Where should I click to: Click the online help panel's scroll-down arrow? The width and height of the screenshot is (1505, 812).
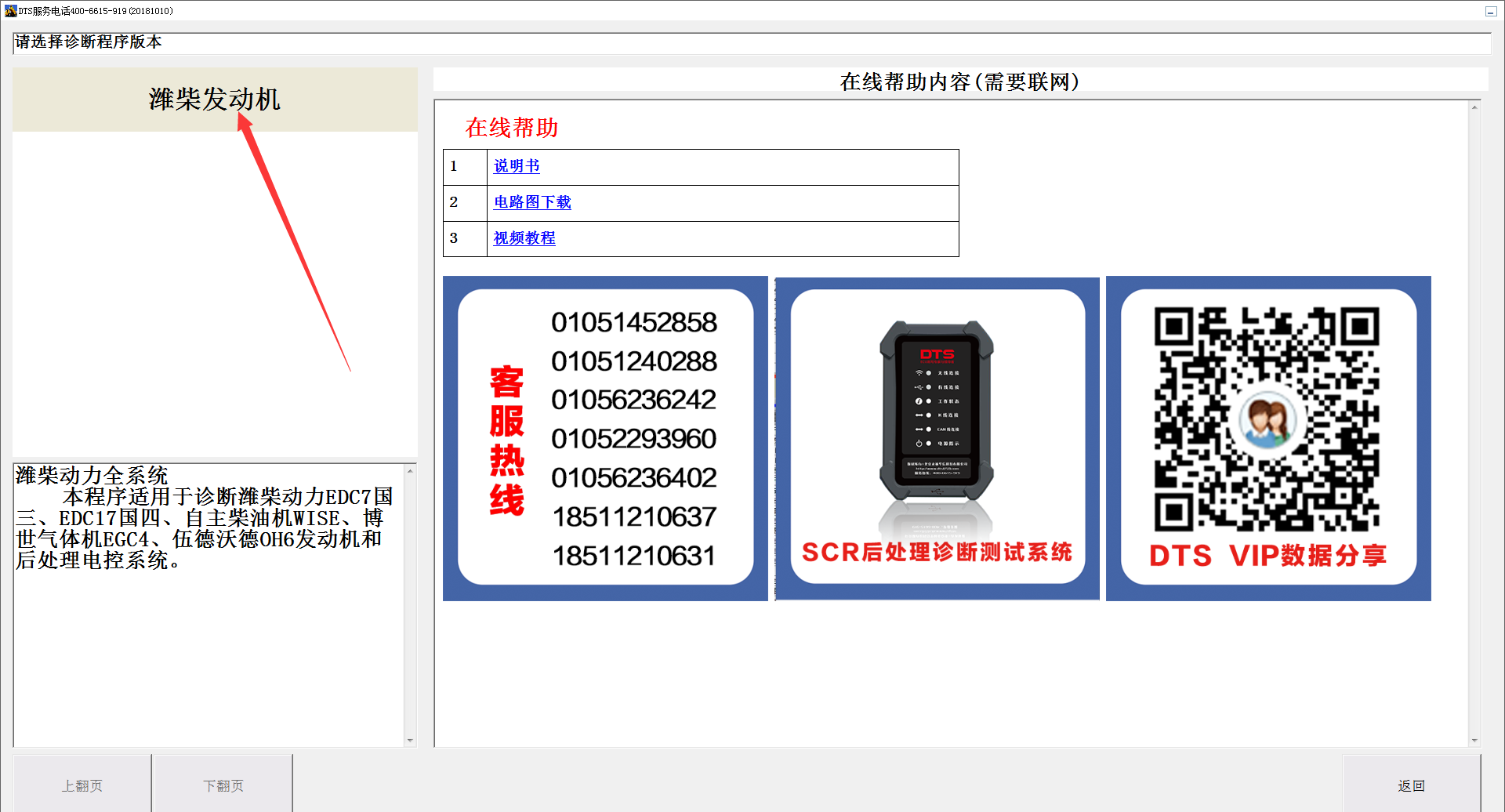(x=1474, y=740)
